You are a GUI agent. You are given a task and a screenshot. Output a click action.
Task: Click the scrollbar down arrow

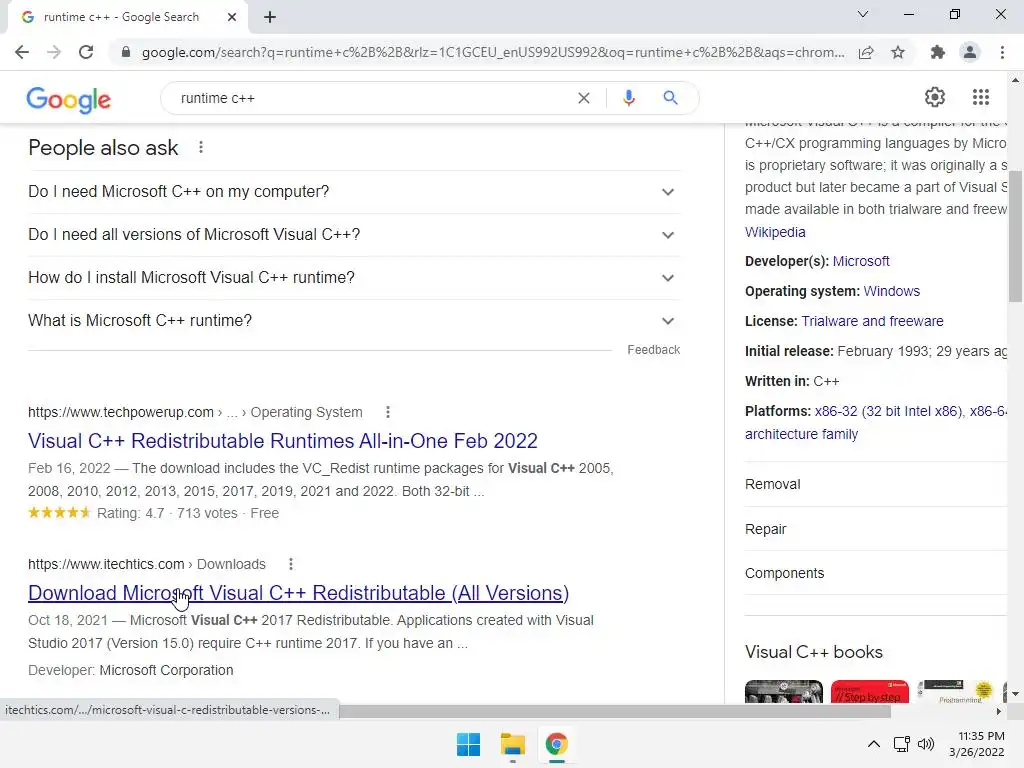tap(1015, 694)
